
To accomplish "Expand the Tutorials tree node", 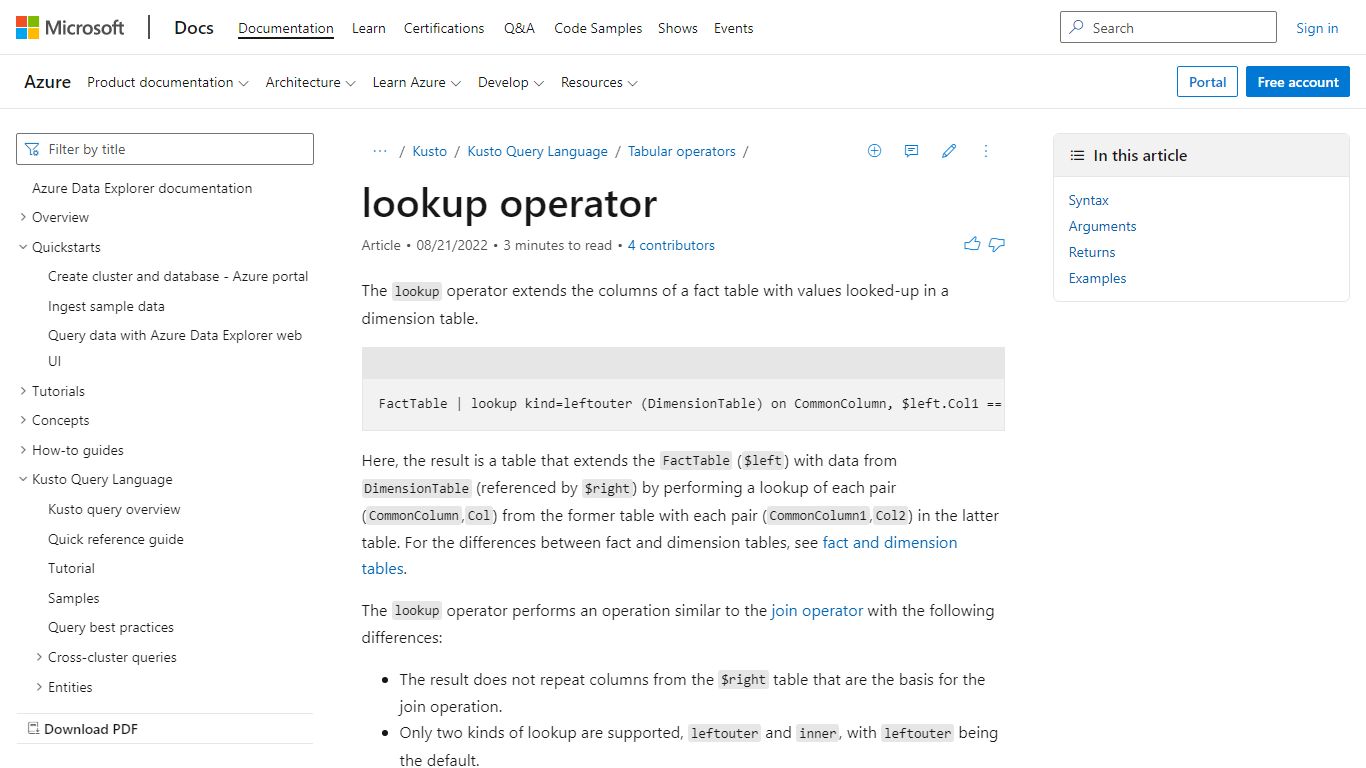I will click(x=23, y=391).
